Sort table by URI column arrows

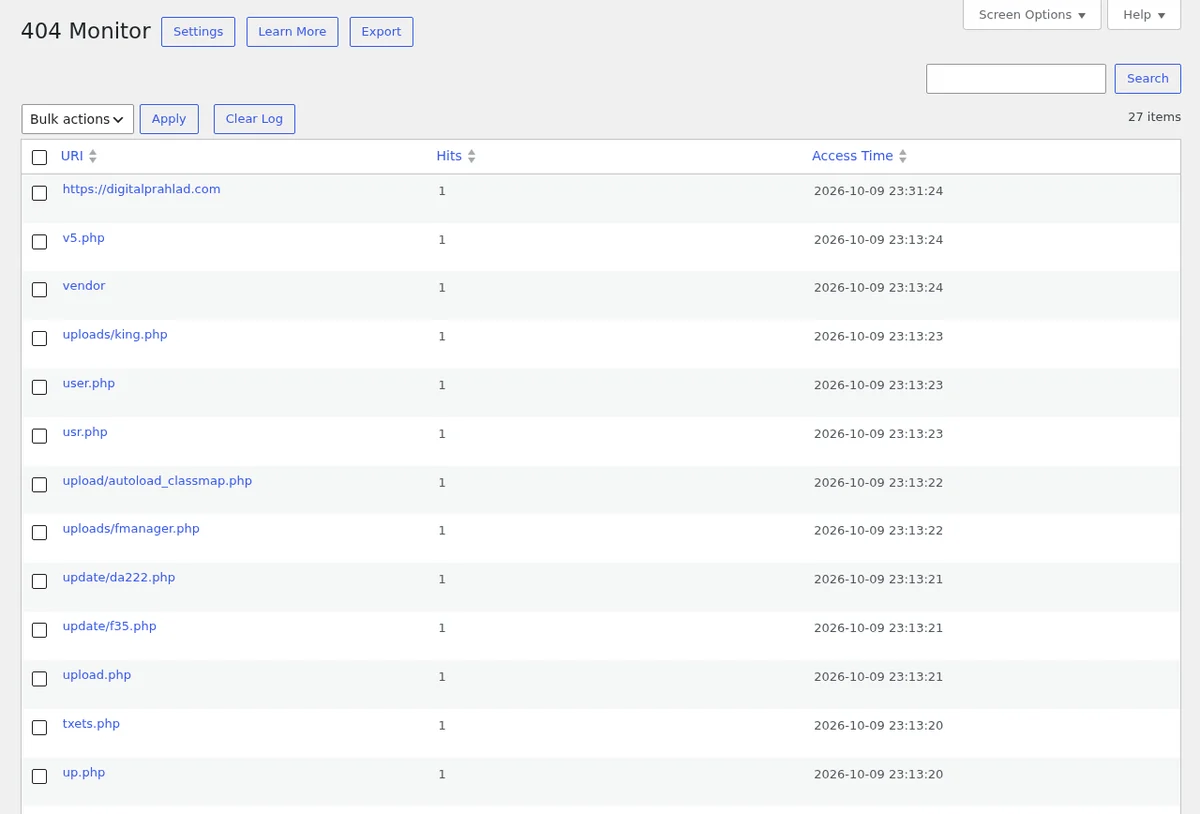tap(93, 156)
